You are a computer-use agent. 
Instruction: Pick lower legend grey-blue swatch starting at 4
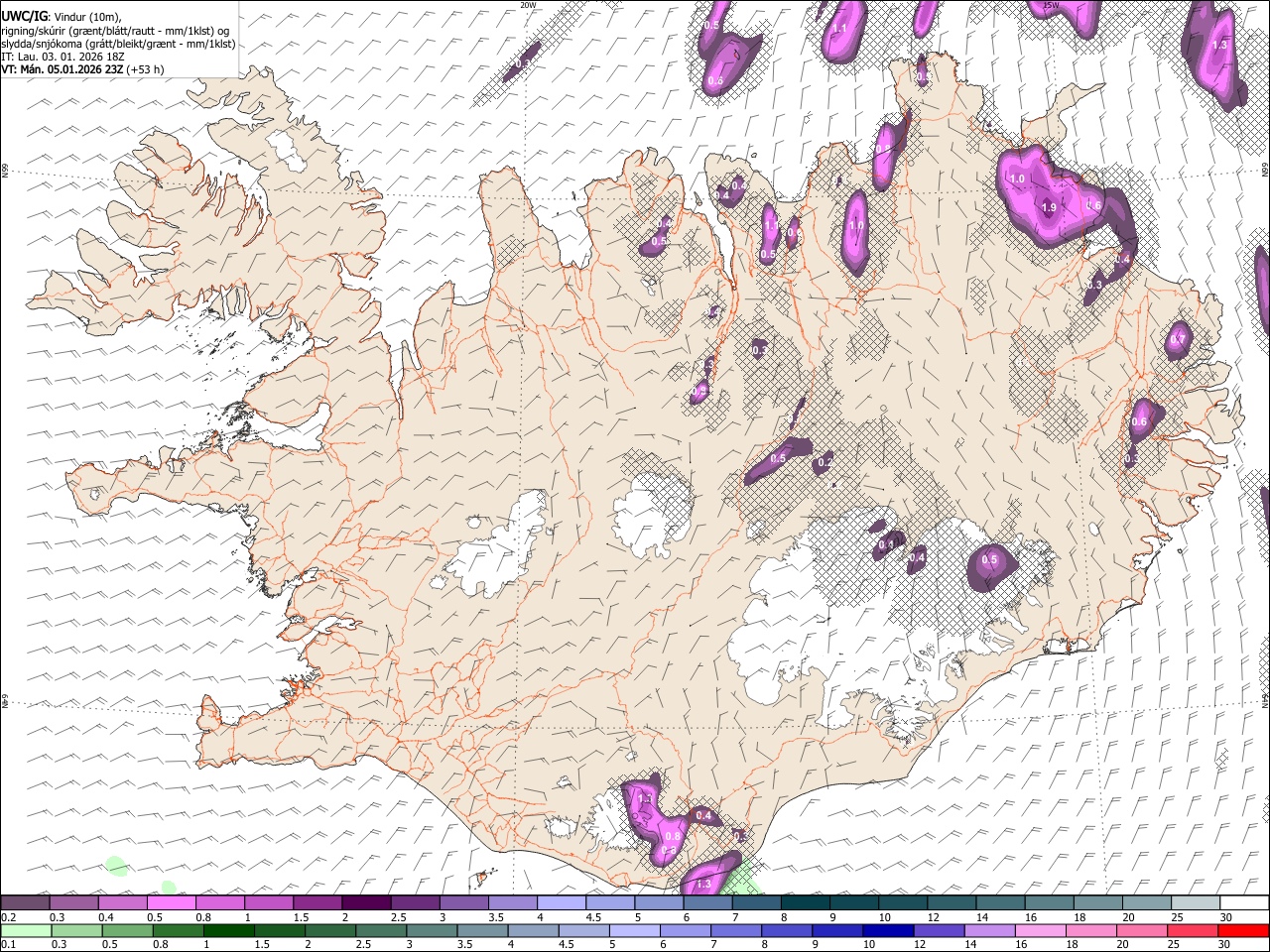pos(533,930)
